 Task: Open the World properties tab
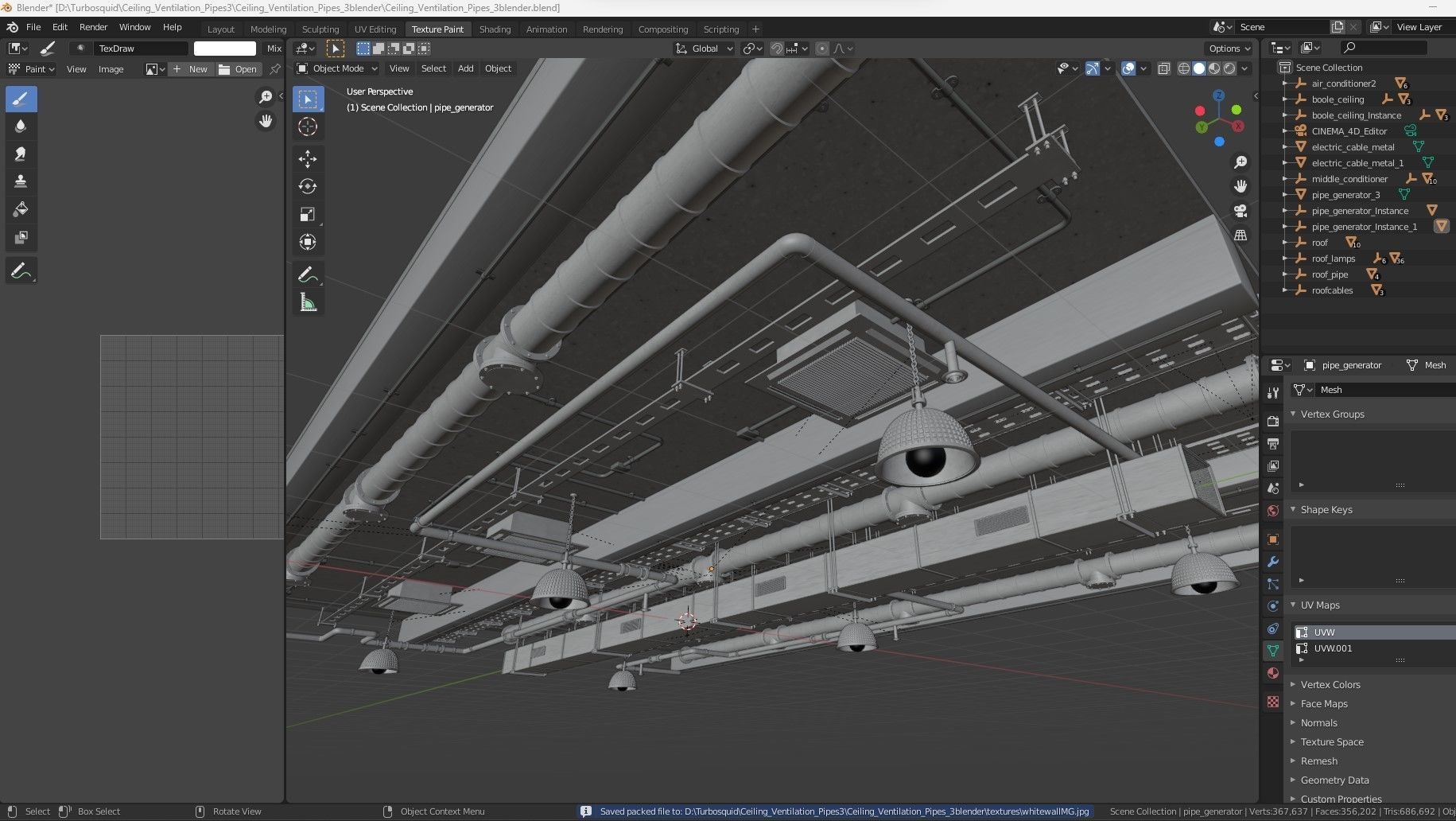[x=1273, y=511]
